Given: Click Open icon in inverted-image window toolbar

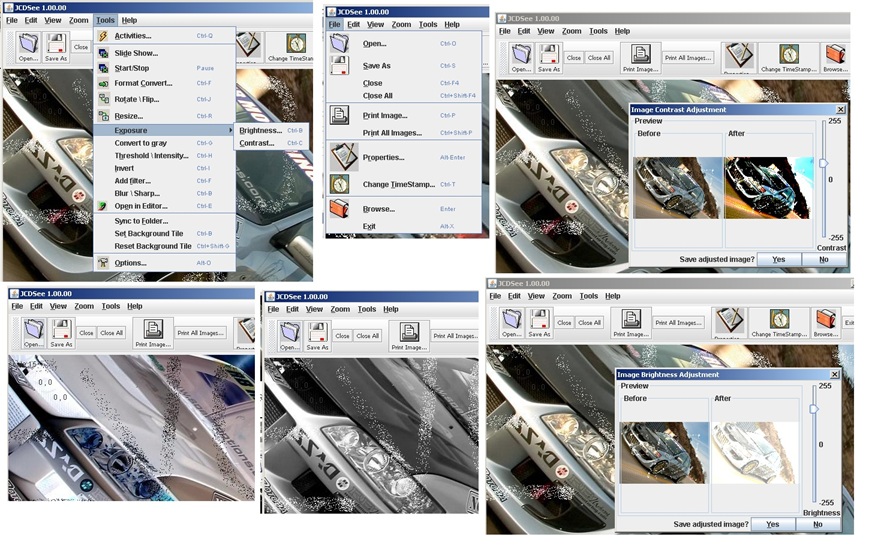Looking at the screenshot, I should [33, 333].
